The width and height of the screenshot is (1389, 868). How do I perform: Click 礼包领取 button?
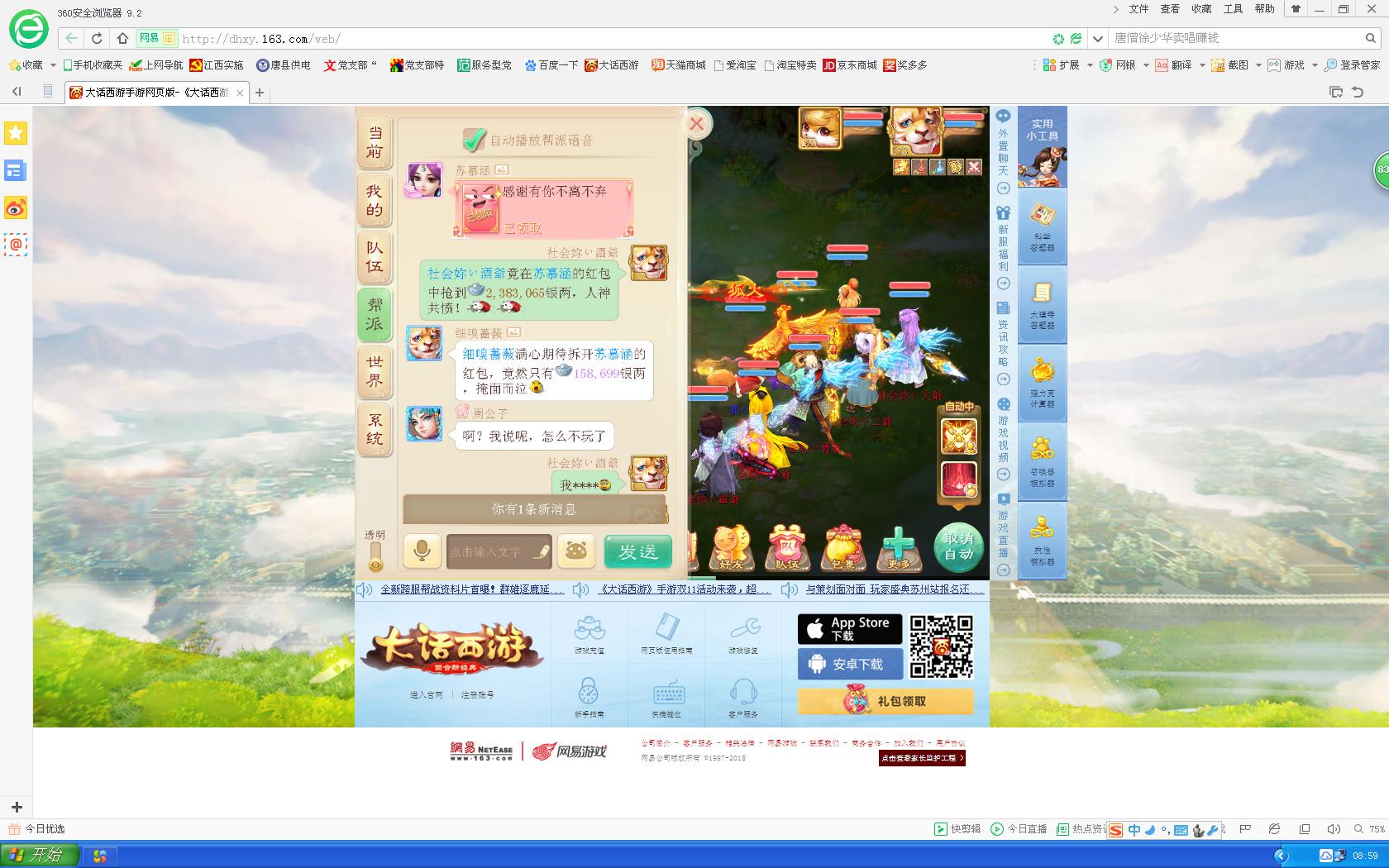tap(885, 701)
